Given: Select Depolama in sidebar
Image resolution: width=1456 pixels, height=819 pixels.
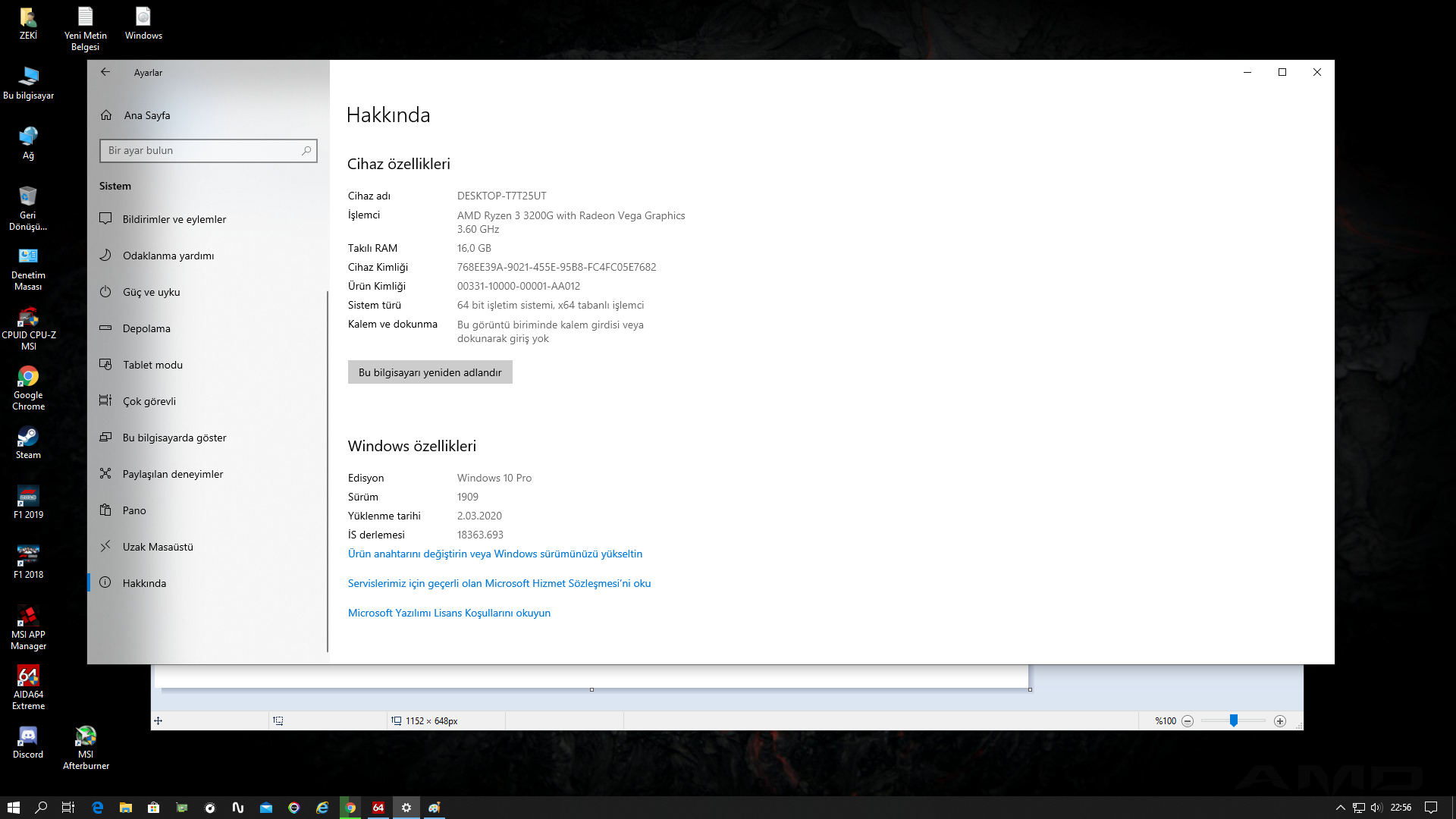Looking at the screenshot, I should click(146, 328).
